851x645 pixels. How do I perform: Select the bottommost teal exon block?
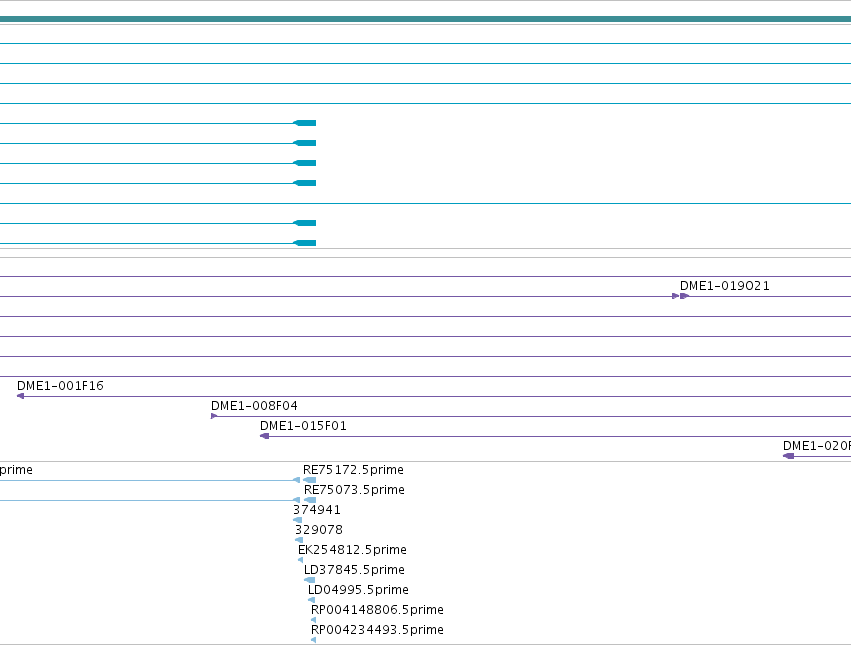304,243
